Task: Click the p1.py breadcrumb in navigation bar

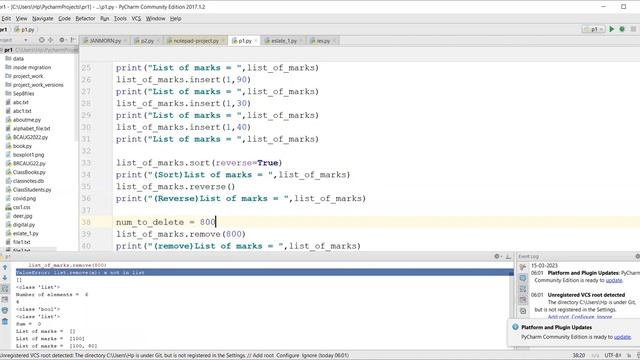Action: click(24, 29)
